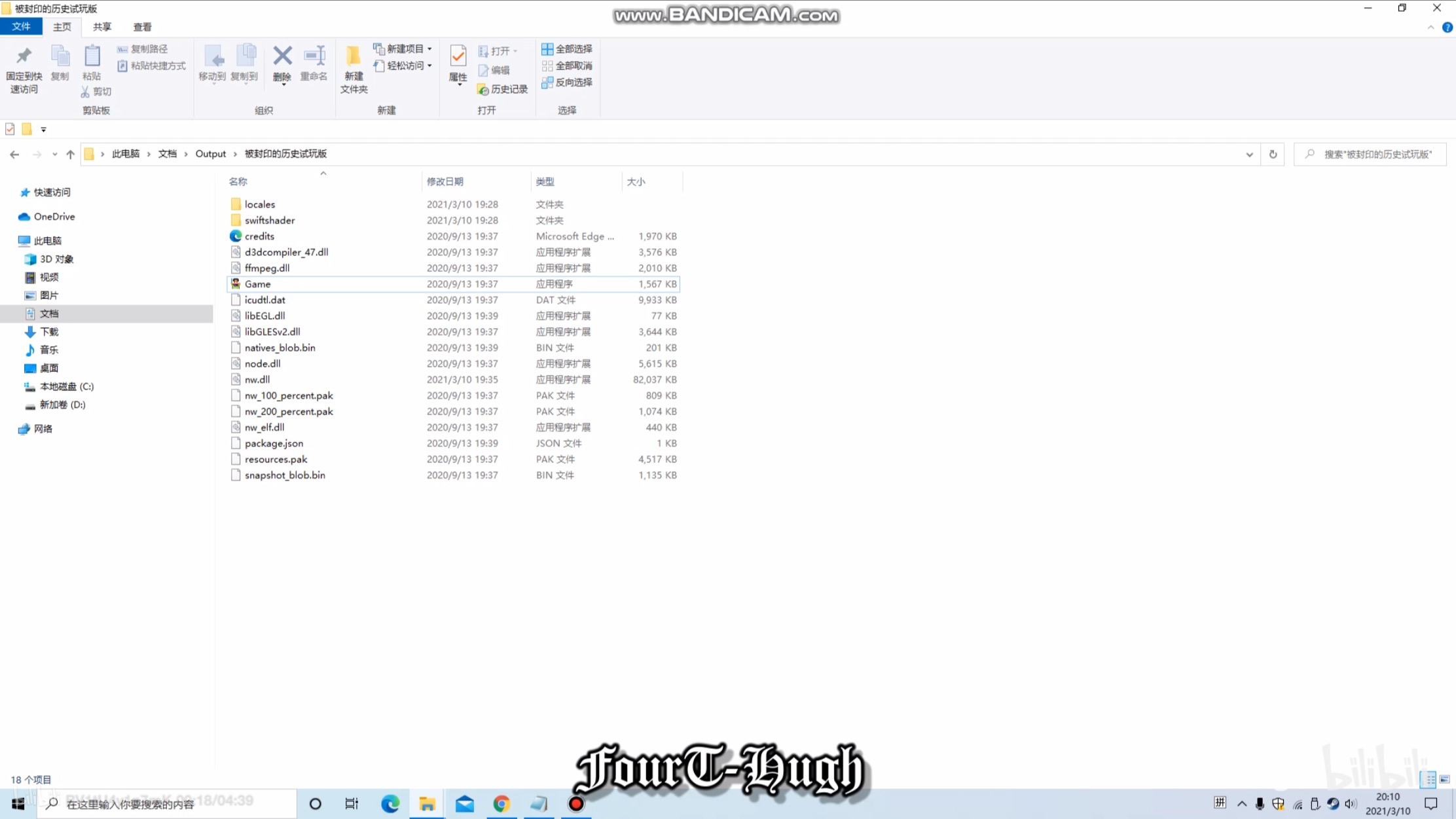This screenshot has width=1456, height=819.
Task: Go back to the previous folder
Action: point(14,155)
